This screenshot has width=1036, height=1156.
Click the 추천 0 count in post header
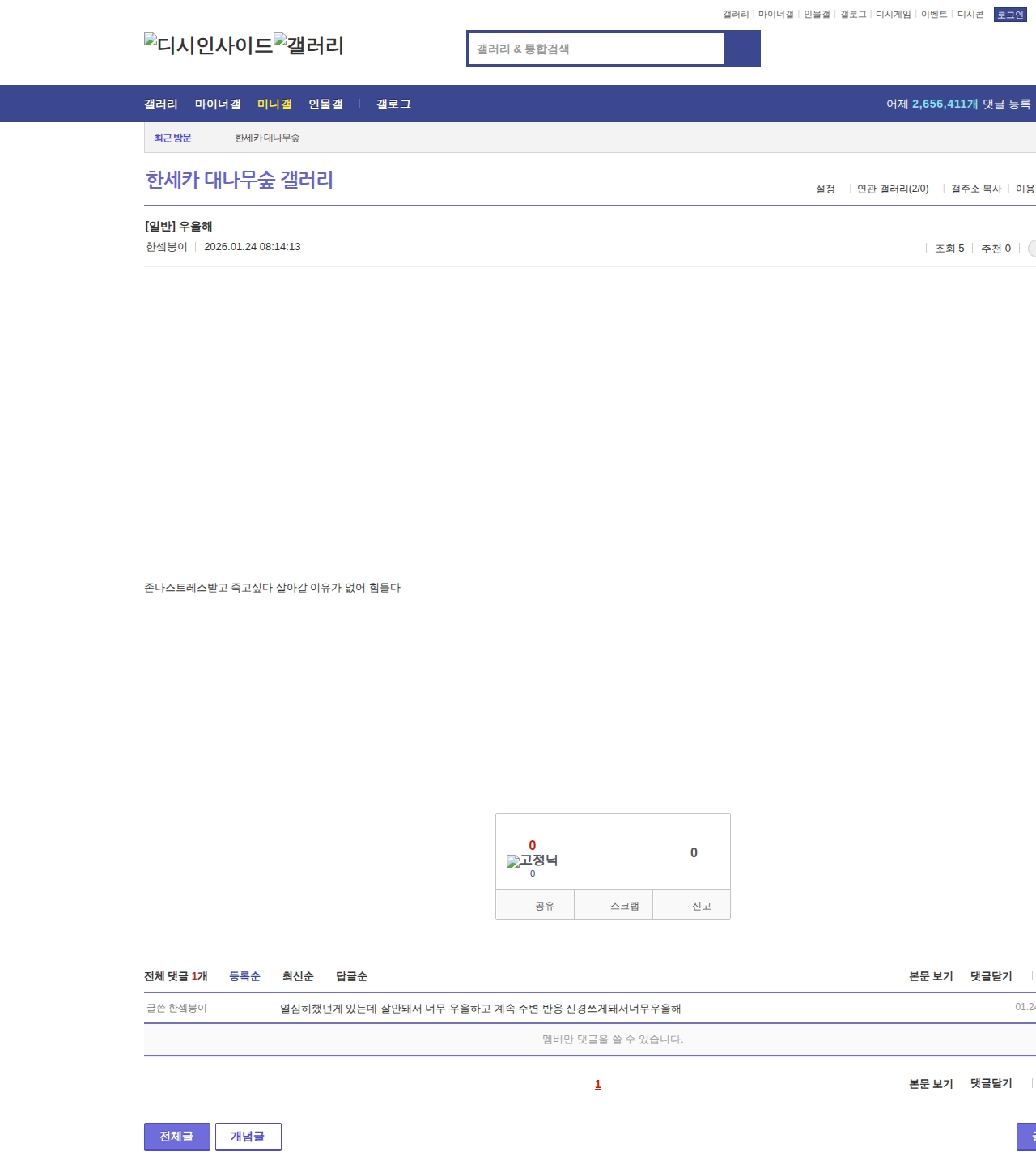(x=996, y=249)
